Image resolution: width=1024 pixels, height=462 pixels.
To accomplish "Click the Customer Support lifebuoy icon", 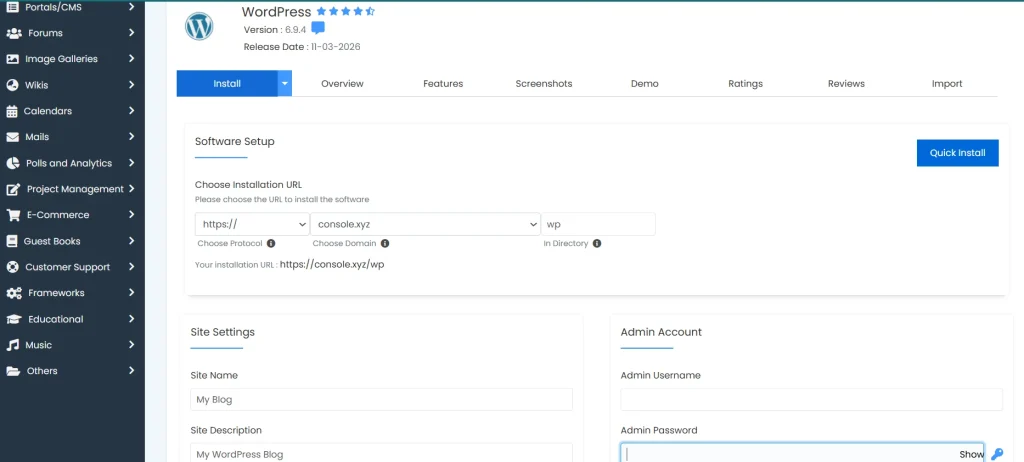I will pyautogui.click(x=12, y=267).
